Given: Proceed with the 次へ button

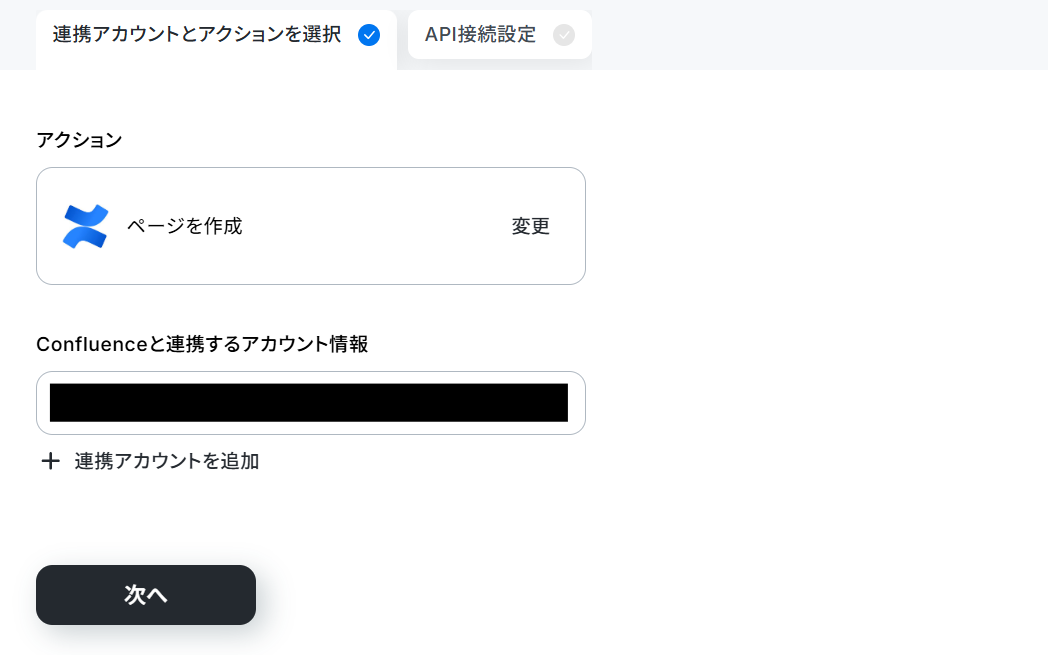Looking at the screenshot, I should click(146, 595).
